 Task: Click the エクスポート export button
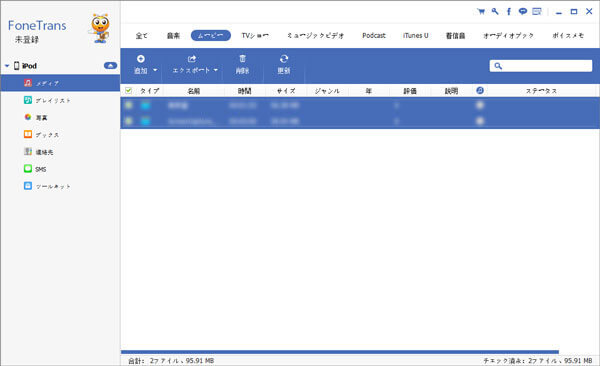[191, 65]
